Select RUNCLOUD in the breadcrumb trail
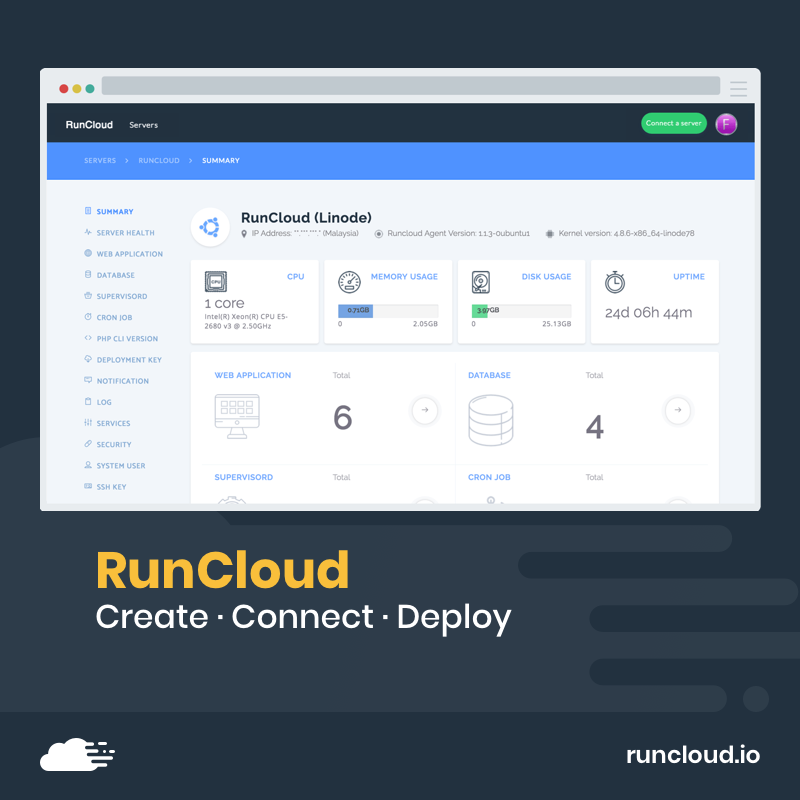 (159, 160)
